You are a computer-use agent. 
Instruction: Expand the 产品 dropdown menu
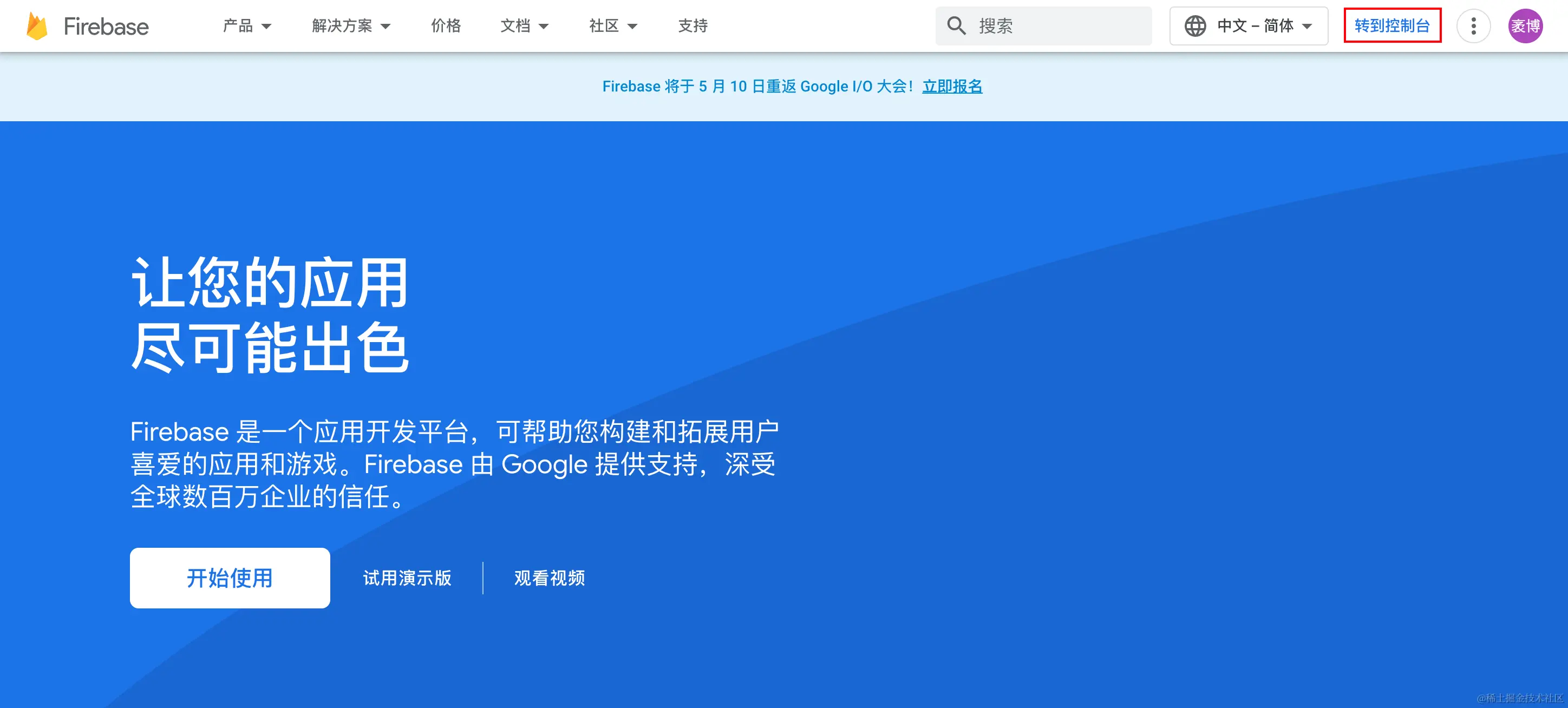tap(246, 26)
